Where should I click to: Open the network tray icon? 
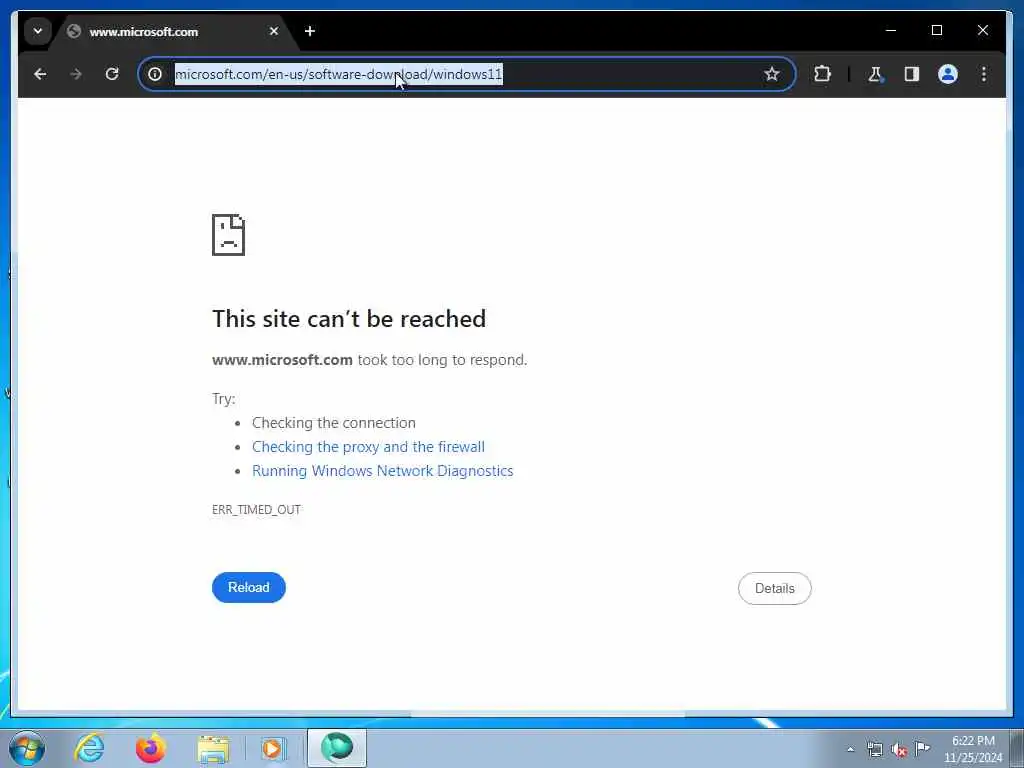(874, 749)
